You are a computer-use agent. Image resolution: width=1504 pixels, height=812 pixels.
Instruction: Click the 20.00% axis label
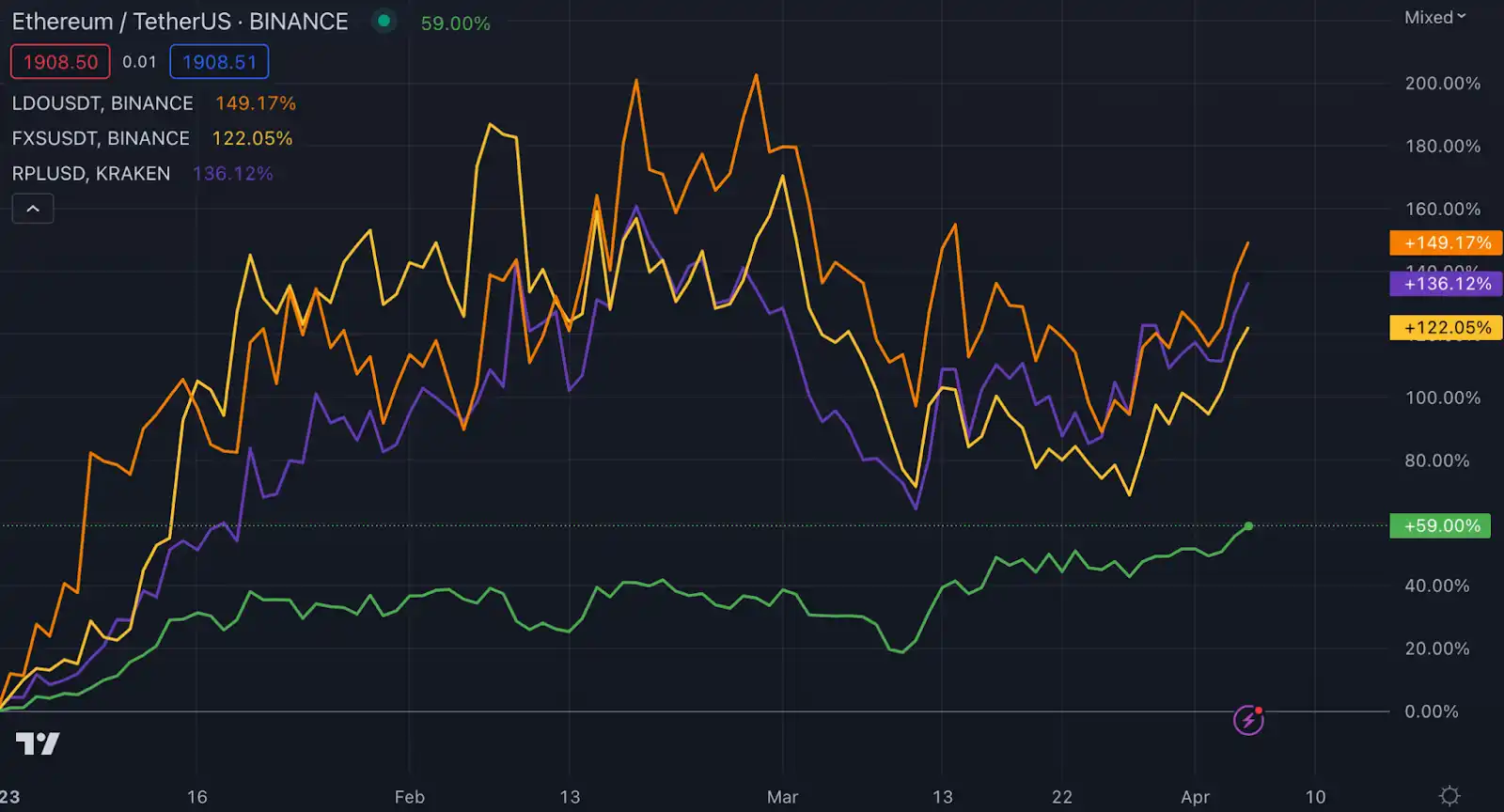tap(1437, 648)
